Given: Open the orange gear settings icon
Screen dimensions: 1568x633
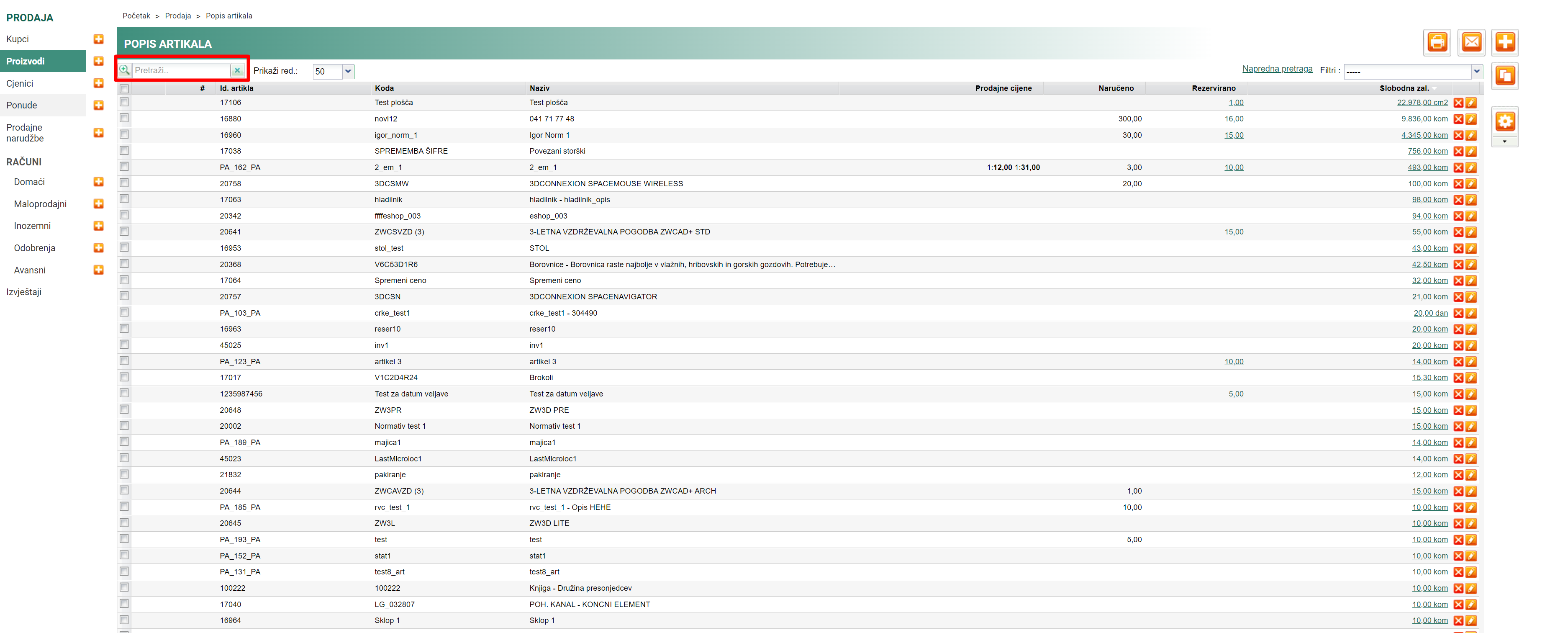Looking at the screenshot, I should tap(1505, 121).
